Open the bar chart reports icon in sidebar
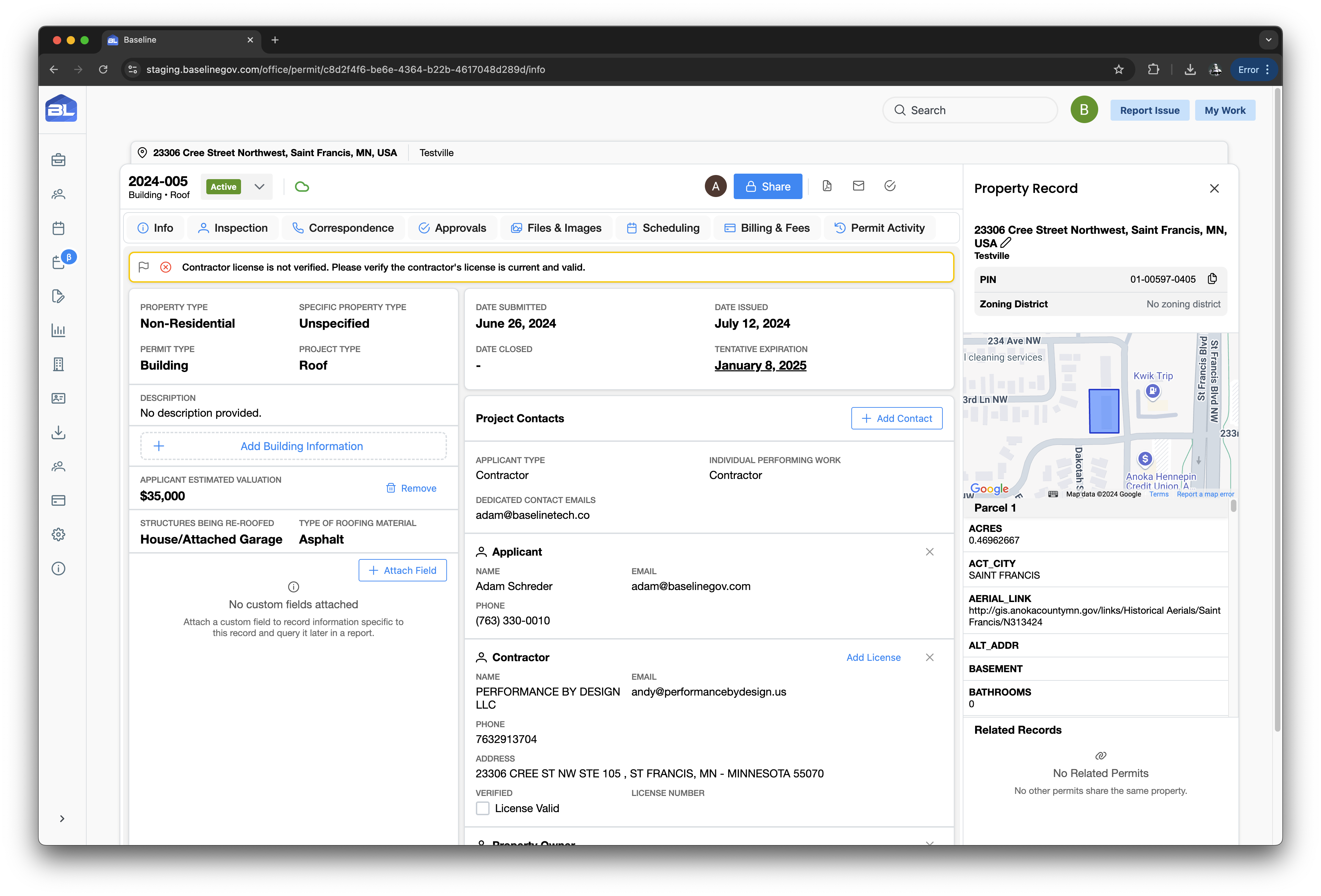This screenshot has width=1321, height=896. [58, 330]
